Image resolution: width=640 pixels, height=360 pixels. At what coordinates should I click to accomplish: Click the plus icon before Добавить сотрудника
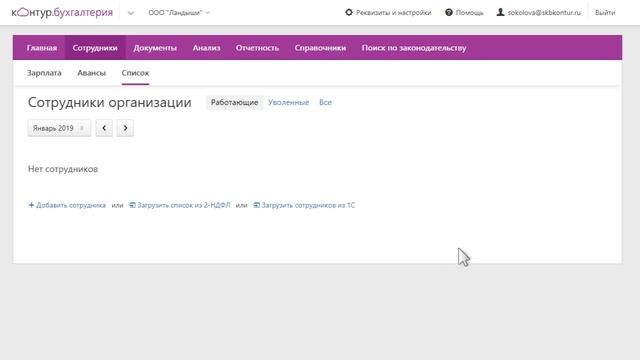[31, 205]
